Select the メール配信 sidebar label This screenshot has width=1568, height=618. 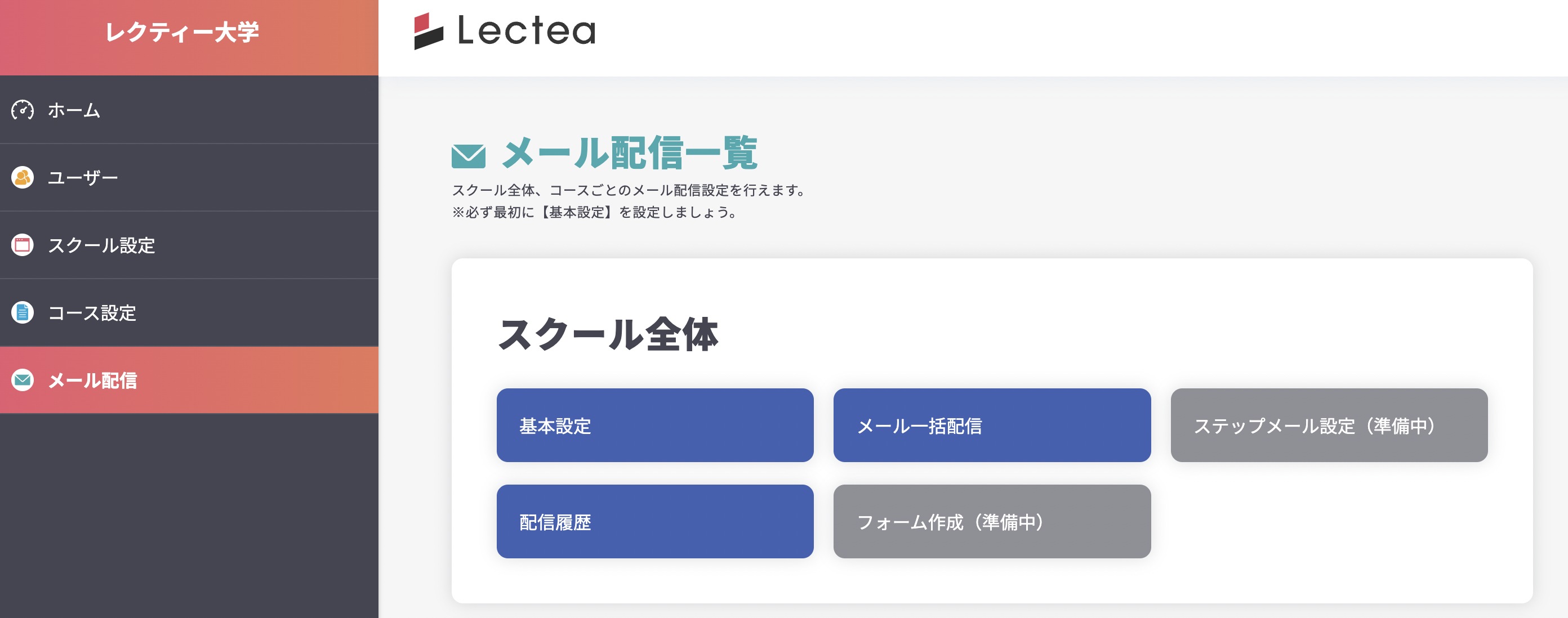point(92,380)
